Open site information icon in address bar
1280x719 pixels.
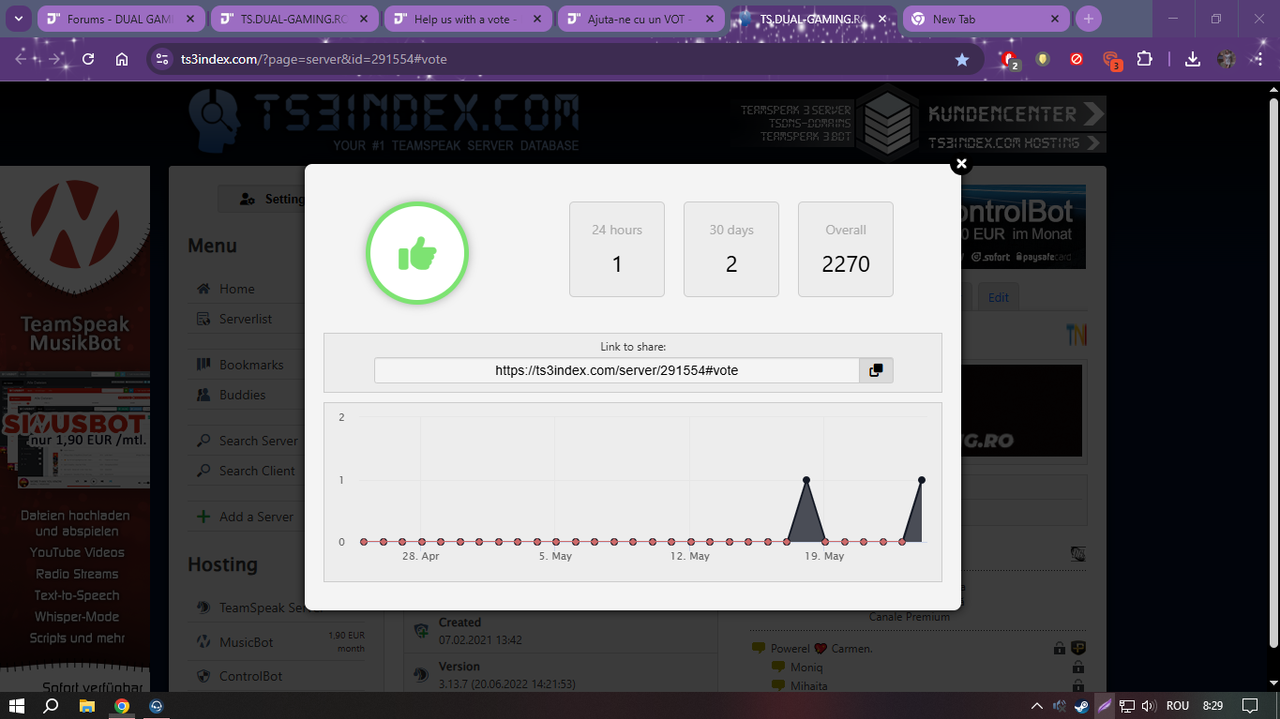pos(162,59)
